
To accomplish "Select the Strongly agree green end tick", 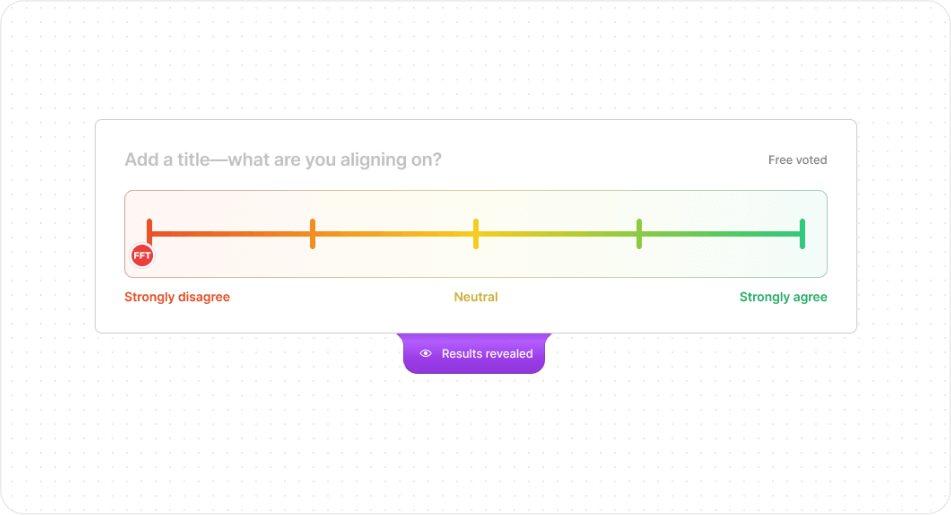I will coord(802,234).
